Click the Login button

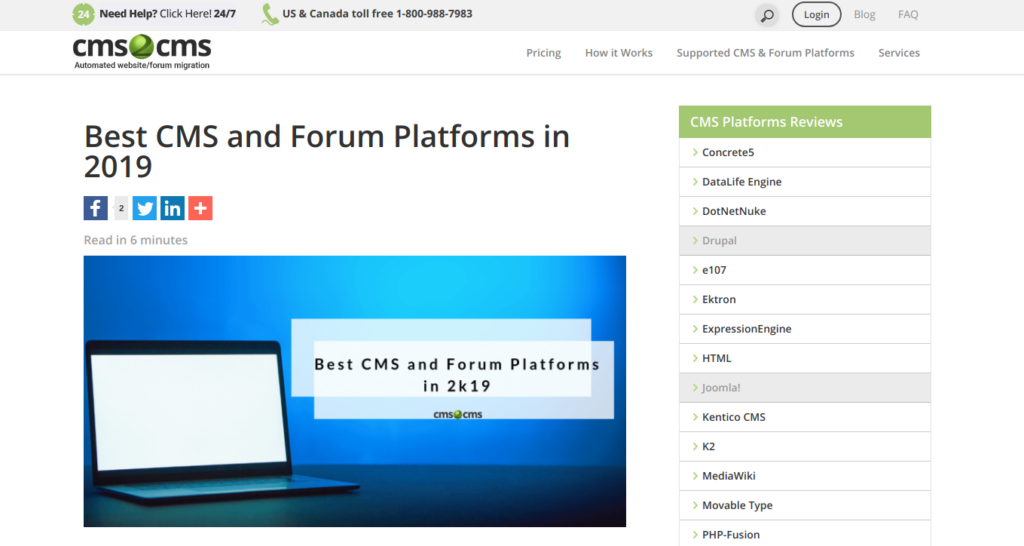click(x=816, y=14)
